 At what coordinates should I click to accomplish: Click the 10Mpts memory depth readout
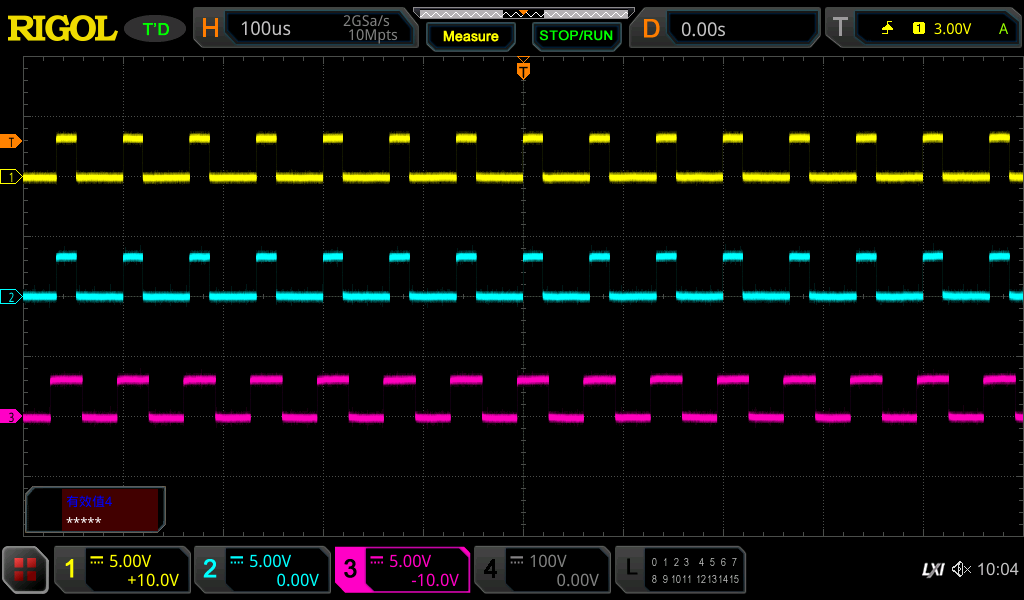pyautogui.click(x=372, y=35)
